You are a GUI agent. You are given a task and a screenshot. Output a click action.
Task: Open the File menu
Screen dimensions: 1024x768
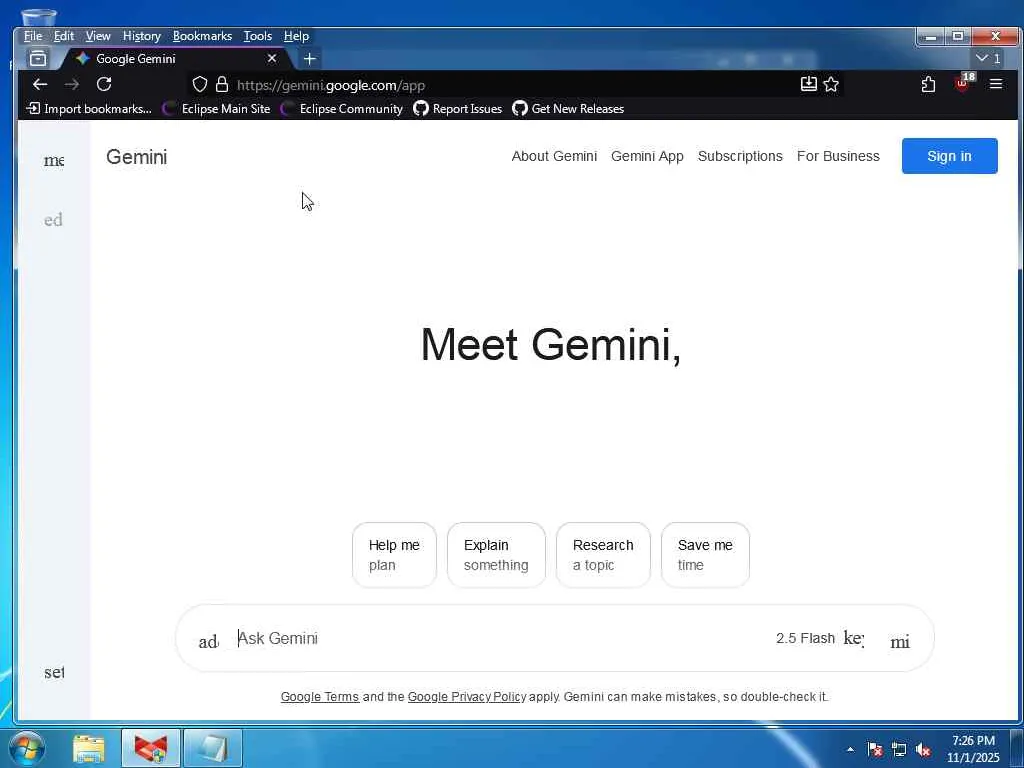point(33,36)
